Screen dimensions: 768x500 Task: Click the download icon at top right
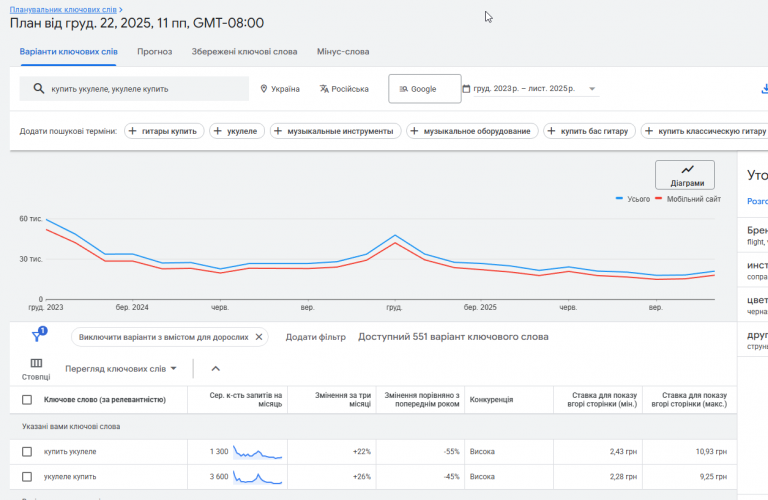pyautogui.click(x=763, y=88)
